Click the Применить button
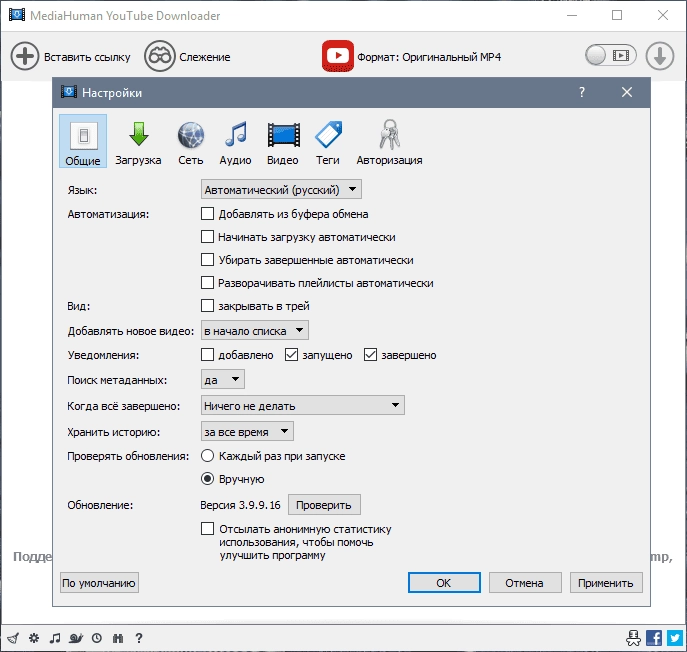 click(606, 583)
